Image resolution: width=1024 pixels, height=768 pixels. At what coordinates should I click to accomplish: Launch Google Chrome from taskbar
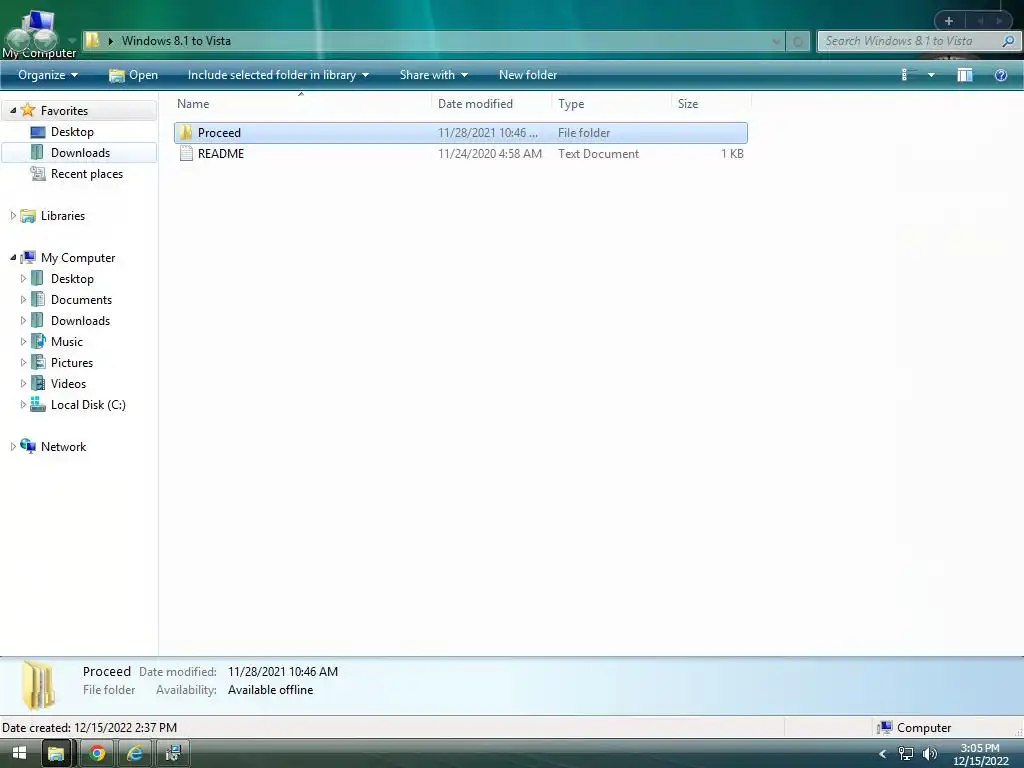[x=97, y=754]
